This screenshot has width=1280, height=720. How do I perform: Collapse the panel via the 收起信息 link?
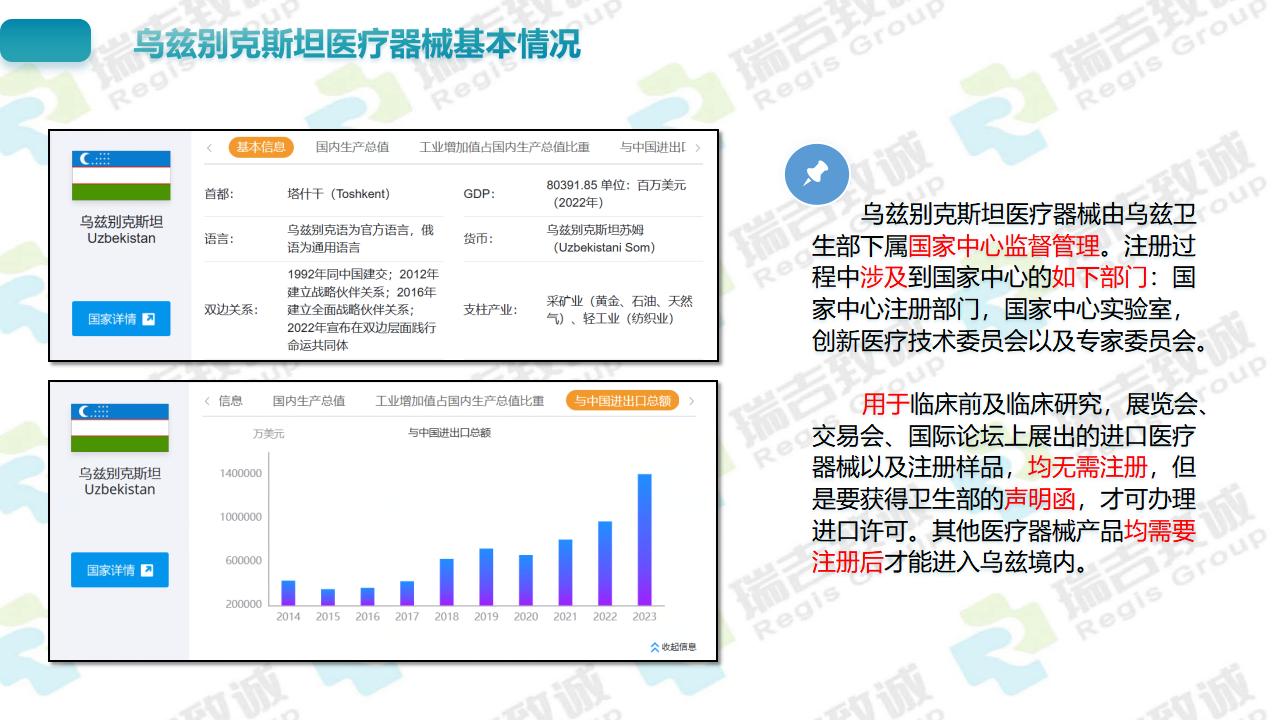tap(678, 647)
